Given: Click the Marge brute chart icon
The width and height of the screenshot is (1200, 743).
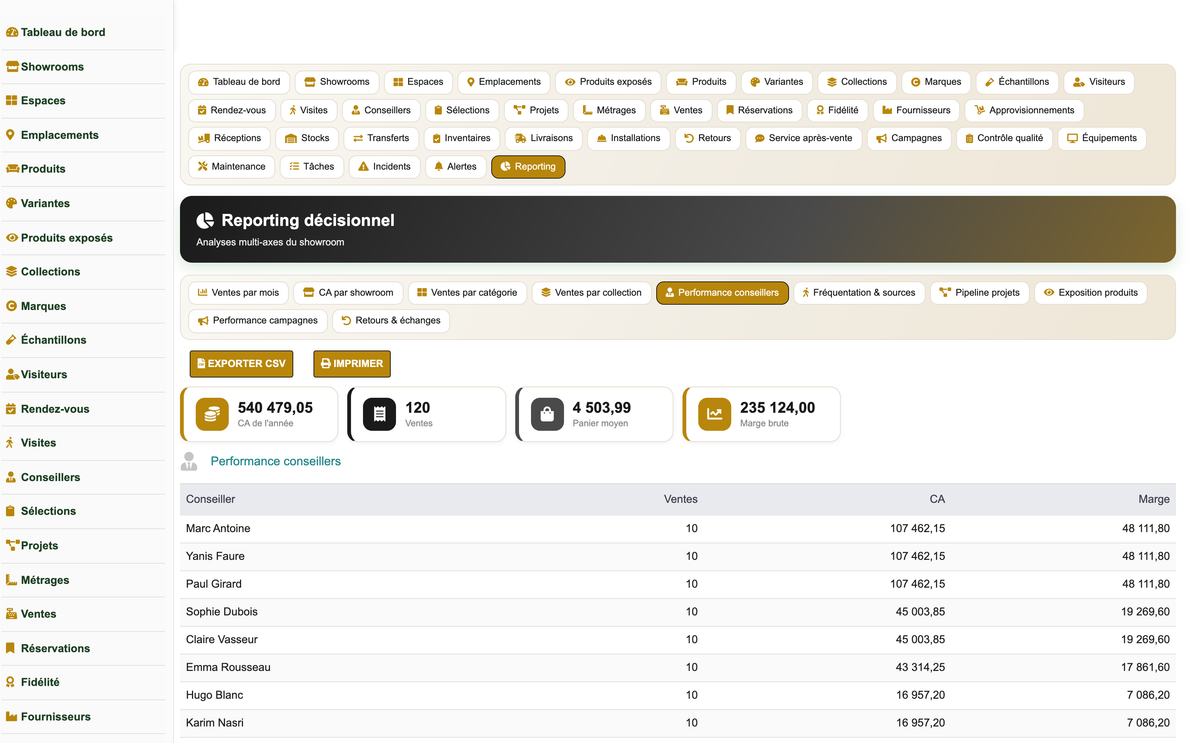Looking at the screenshot, I should [715, 414].
